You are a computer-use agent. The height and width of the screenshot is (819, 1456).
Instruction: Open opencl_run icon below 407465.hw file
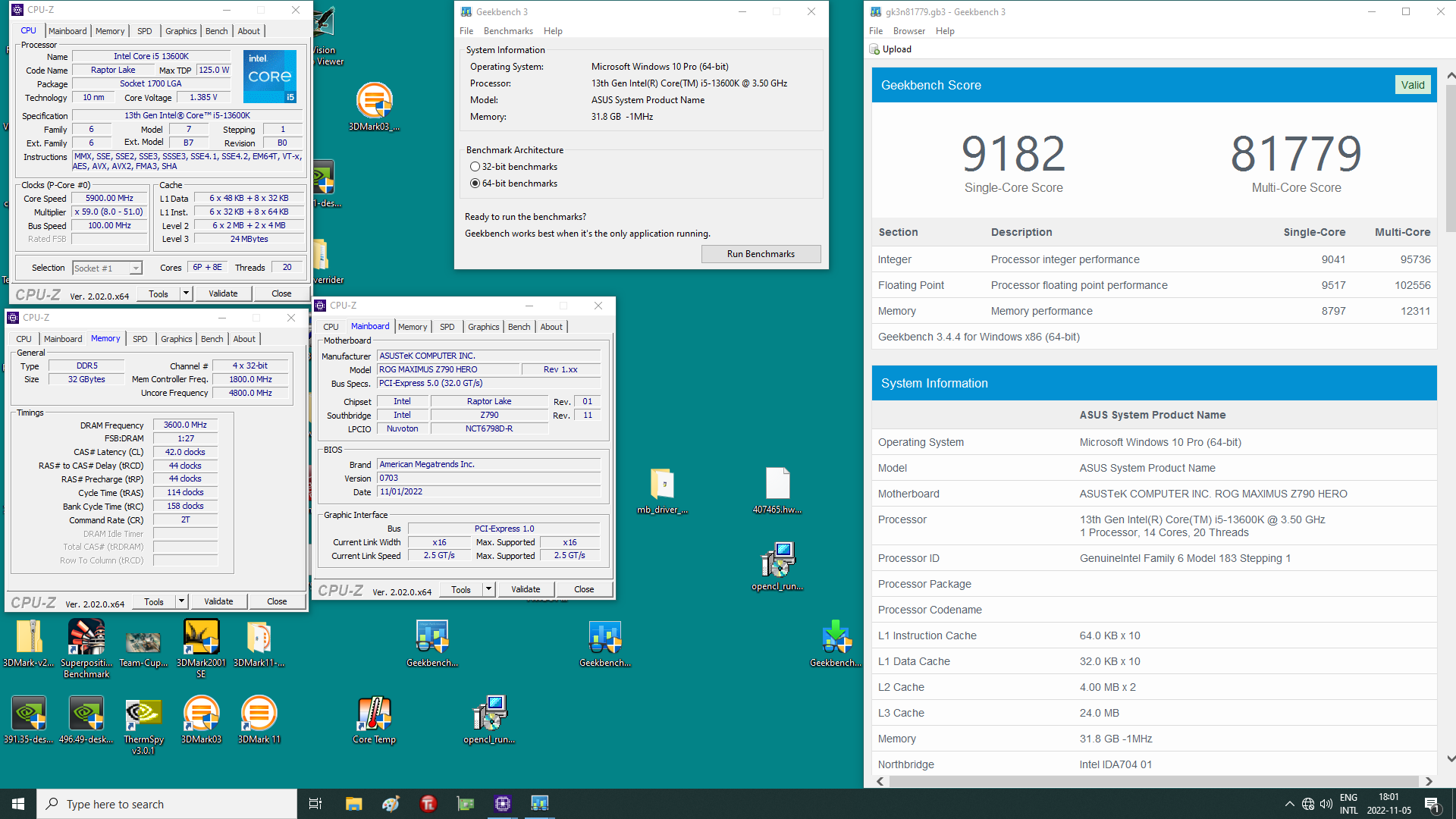pyautogui.click(x=777, y=566)
